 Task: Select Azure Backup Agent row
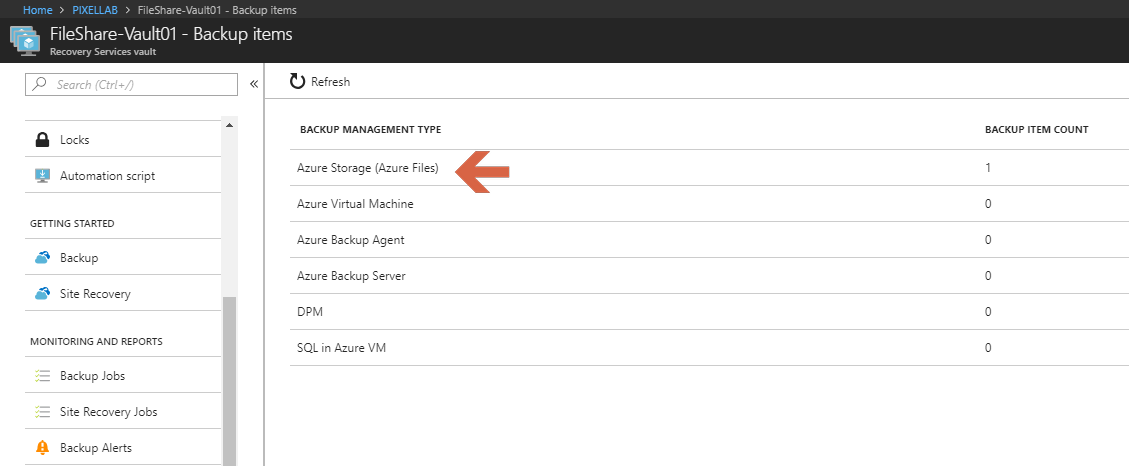tap(350, 240)
